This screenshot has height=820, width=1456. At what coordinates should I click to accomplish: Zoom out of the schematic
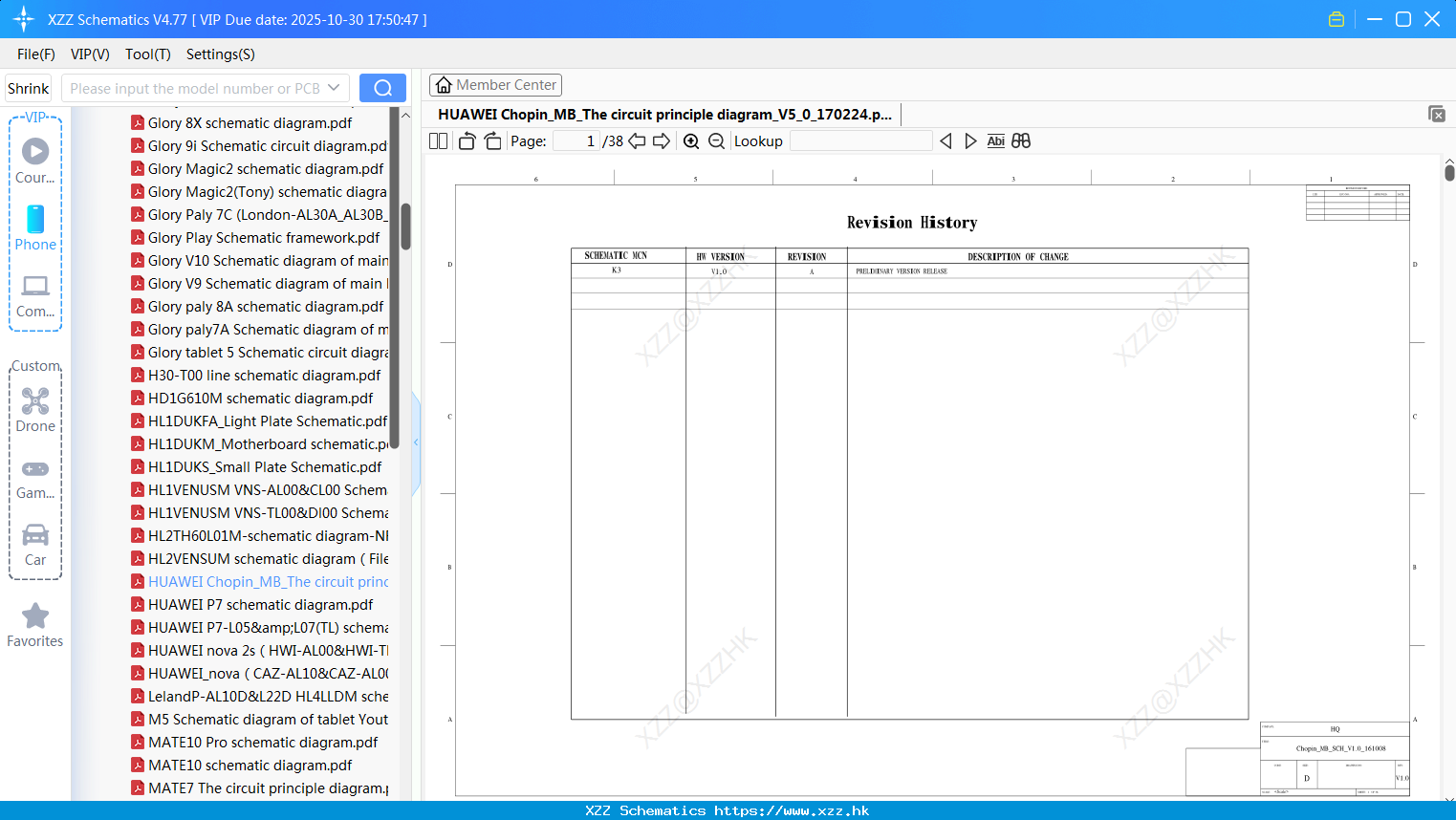point(716,140)
